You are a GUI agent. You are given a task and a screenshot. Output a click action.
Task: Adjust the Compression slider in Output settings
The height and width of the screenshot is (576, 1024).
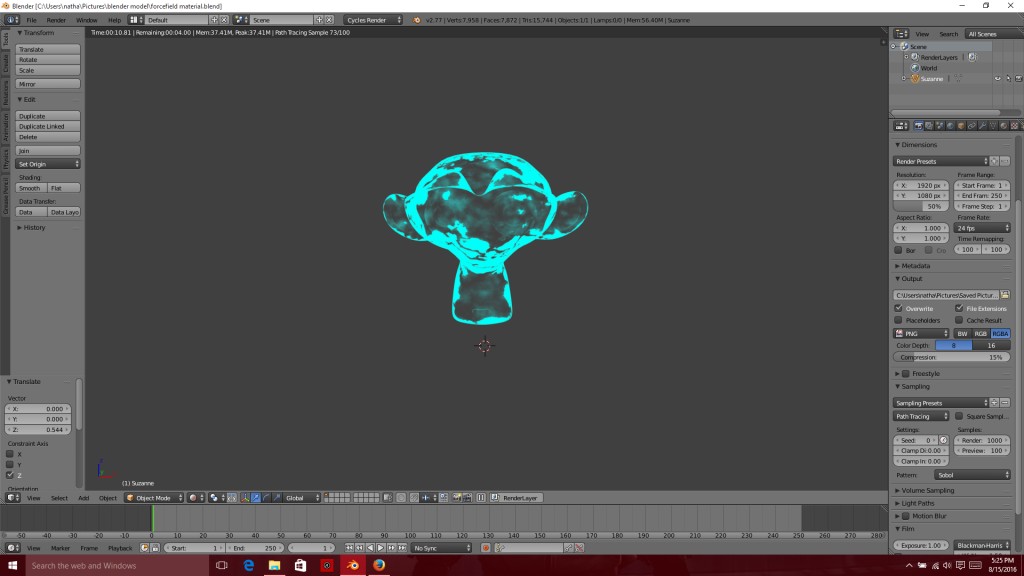(950, 357)
